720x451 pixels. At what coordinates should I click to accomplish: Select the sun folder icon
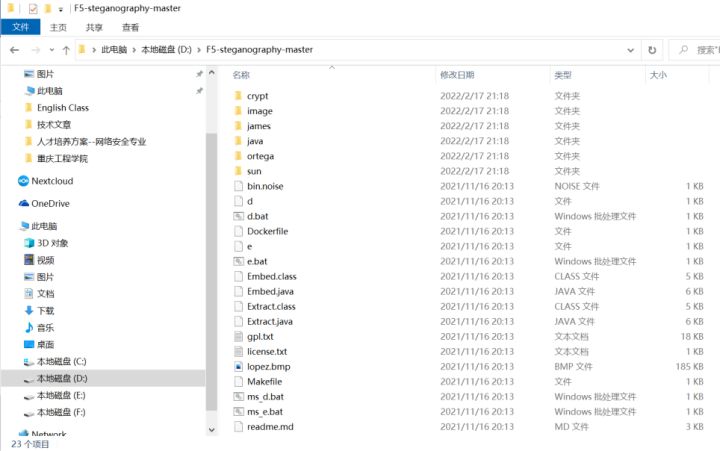(238, 171)
